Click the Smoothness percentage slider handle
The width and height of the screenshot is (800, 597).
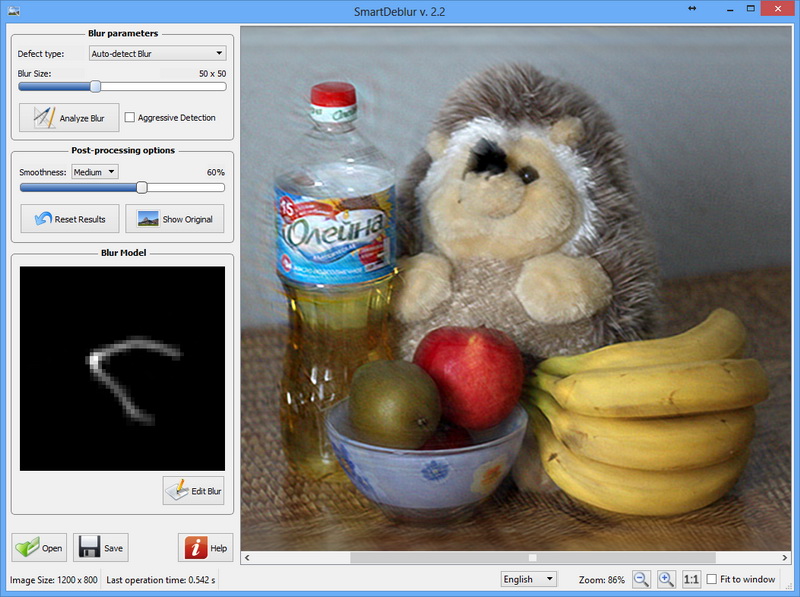(x=142, y=187)
